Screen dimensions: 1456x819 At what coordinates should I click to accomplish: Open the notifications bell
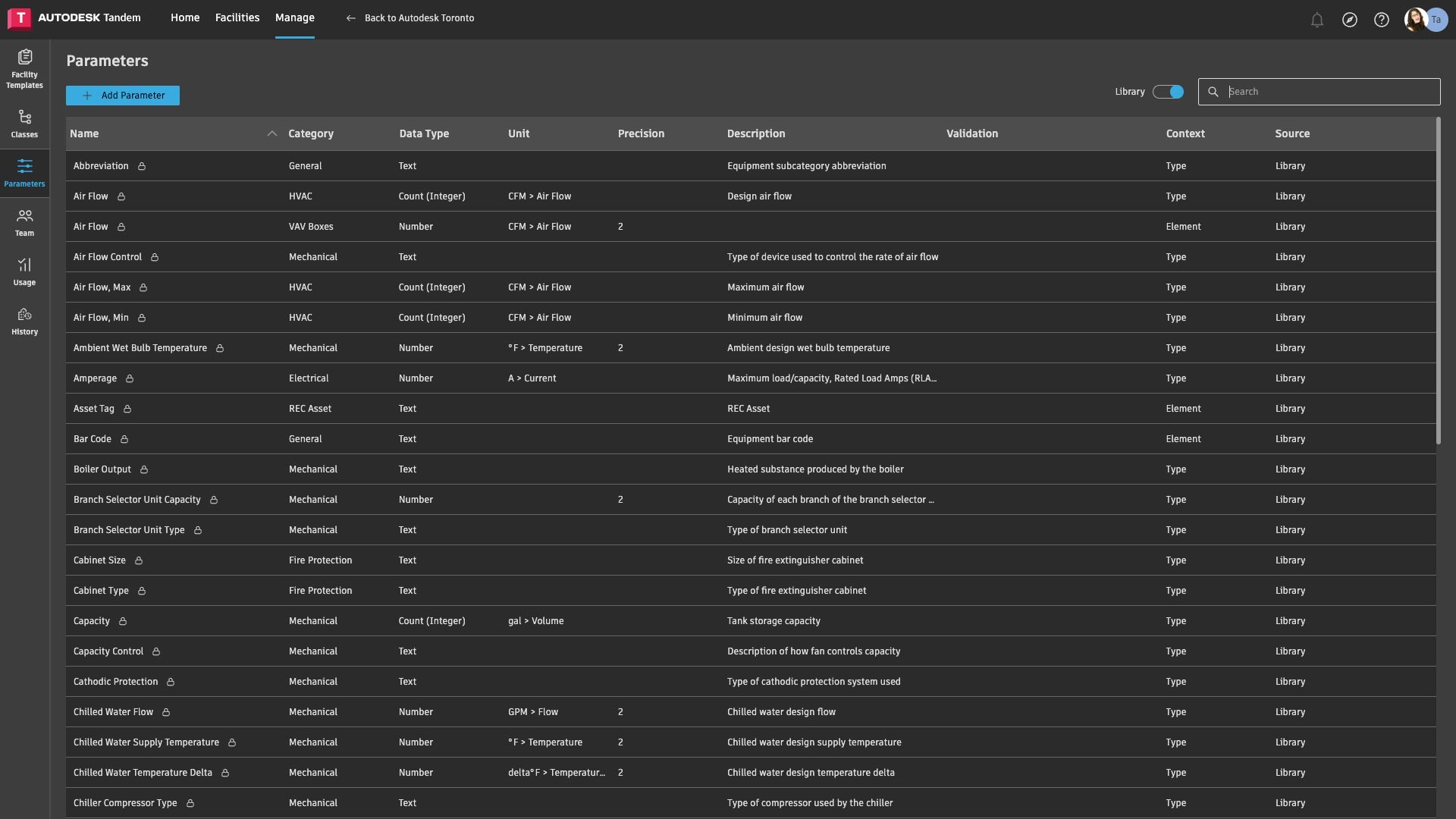coord(1317,20)
